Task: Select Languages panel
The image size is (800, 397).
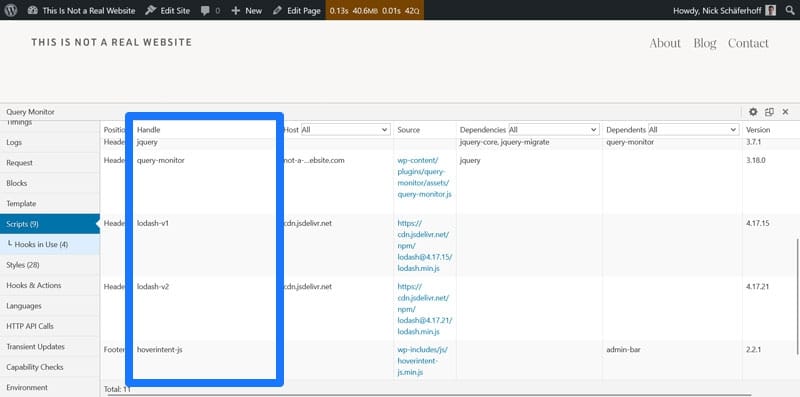Action: pyautogui.click(x=50, y=306)
